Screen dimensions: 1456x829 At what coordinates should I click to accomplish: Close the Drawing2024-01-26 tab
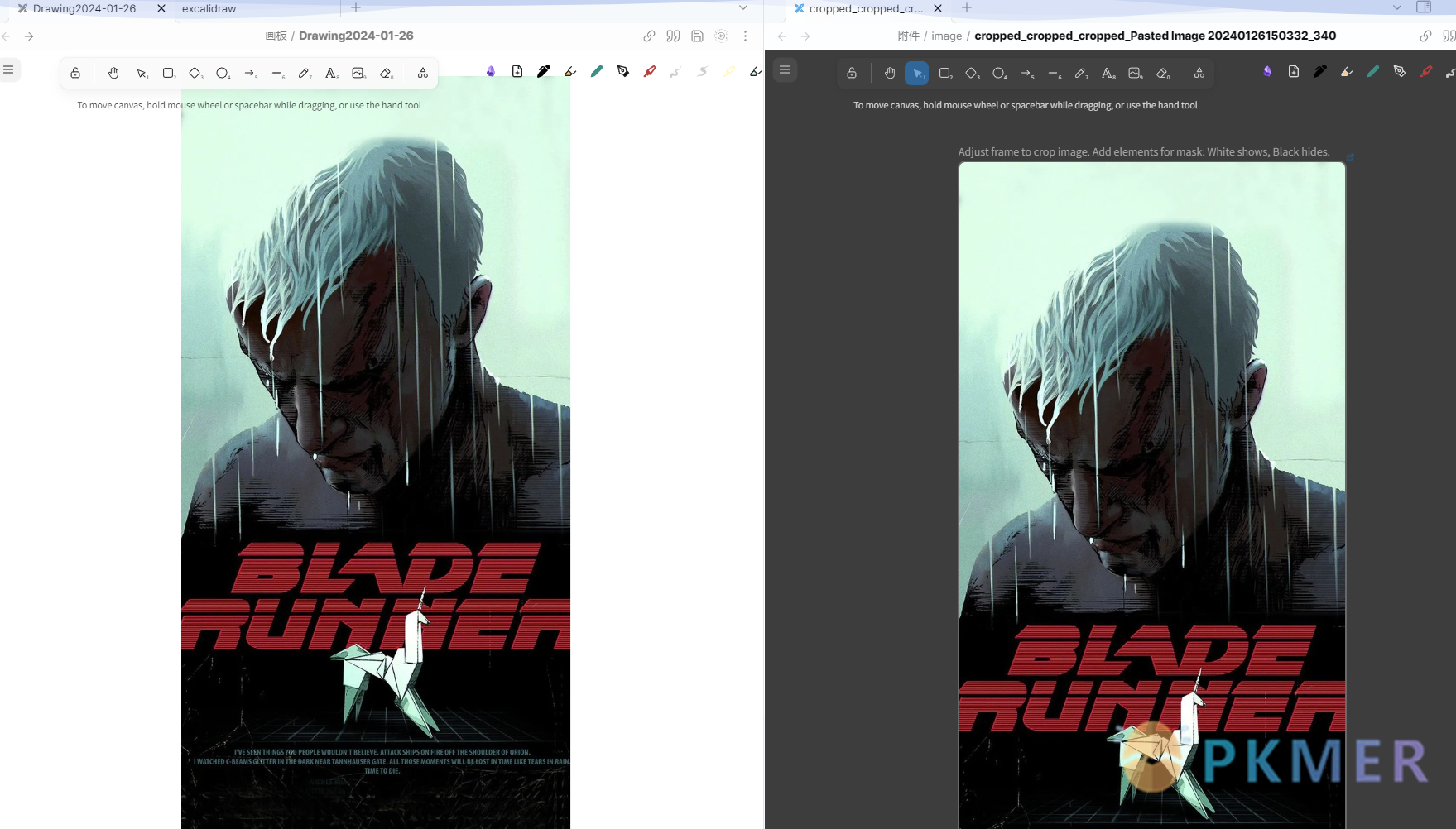[161, 8]
